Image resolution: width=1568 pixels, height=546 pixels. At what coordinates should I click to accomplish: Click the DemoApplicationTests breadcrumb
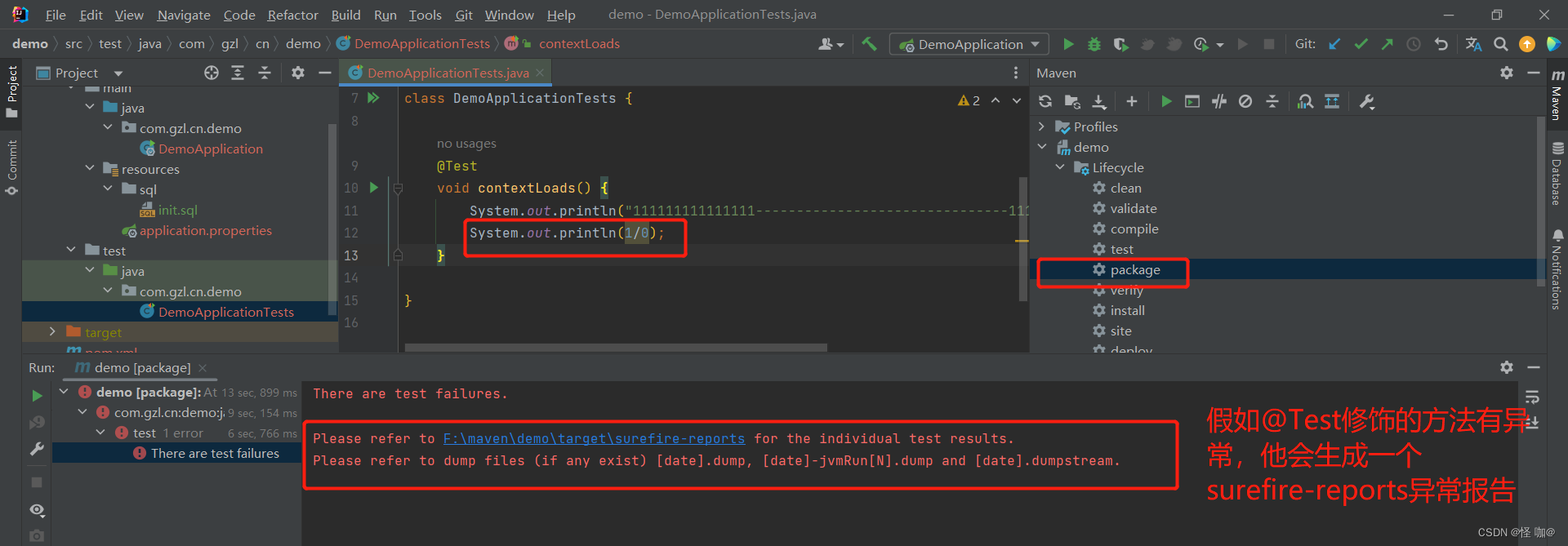point(422,43)
